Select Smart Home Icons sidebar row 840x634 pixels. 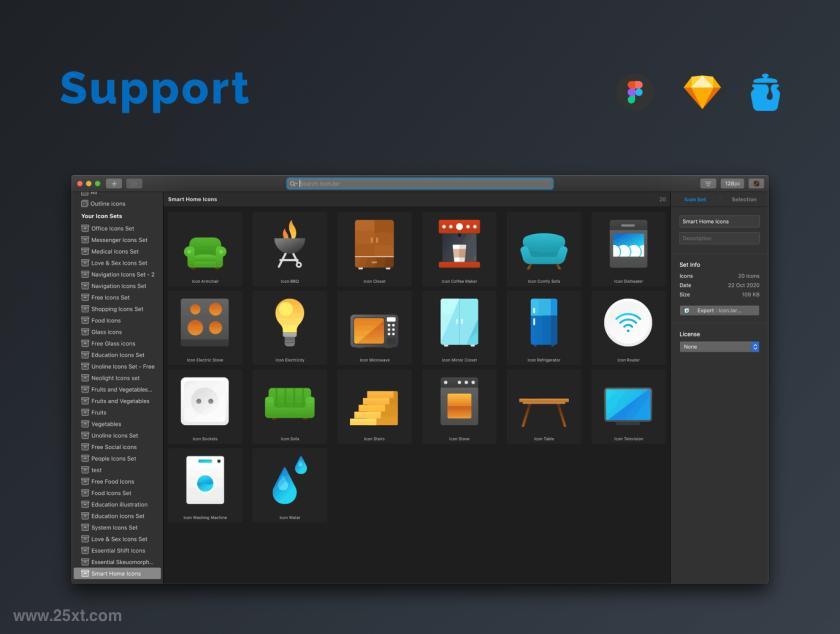(x=117, y=573)
